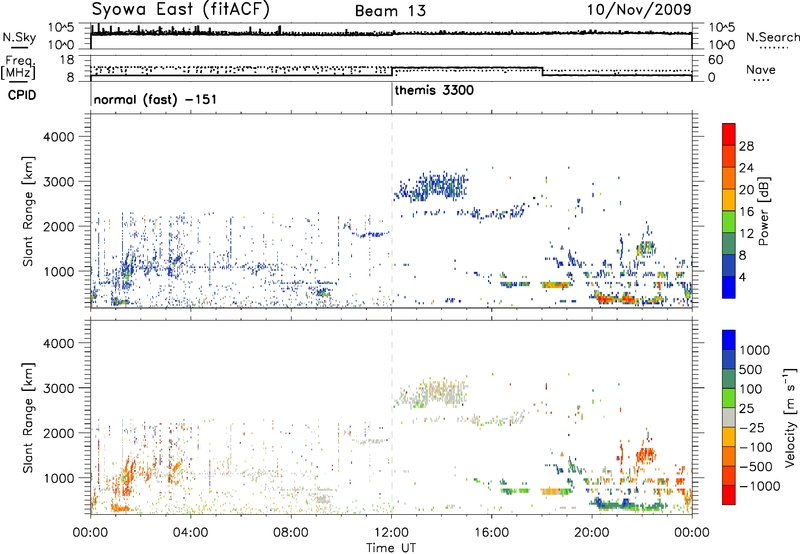The image size is (800, 554).
Task: Click the '16:00' time axis tick label
Action: (x=491, y=533)
